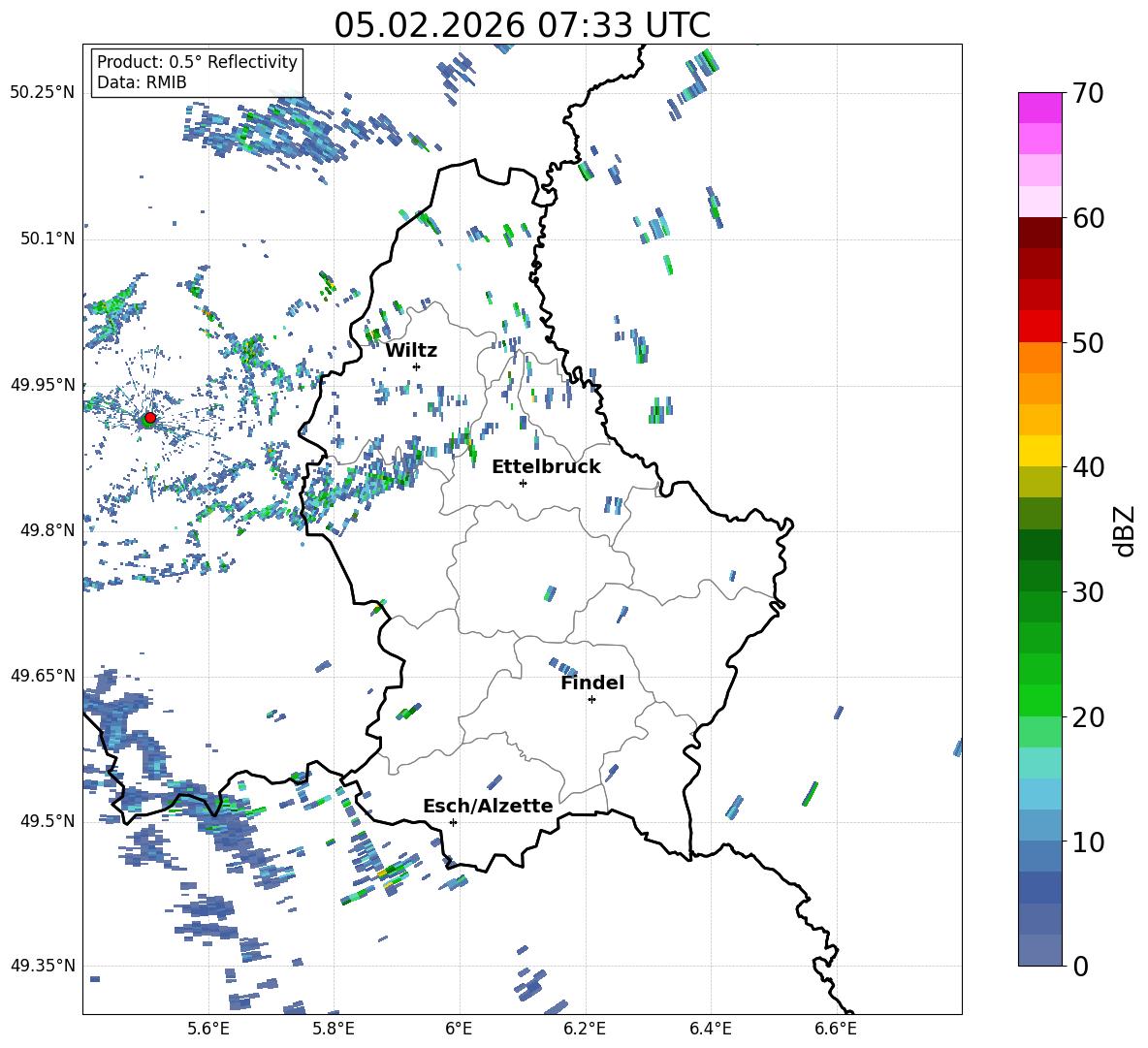Click the 50.25°N latitude tick label
Screen dimensions: 1148x1048
43,93
